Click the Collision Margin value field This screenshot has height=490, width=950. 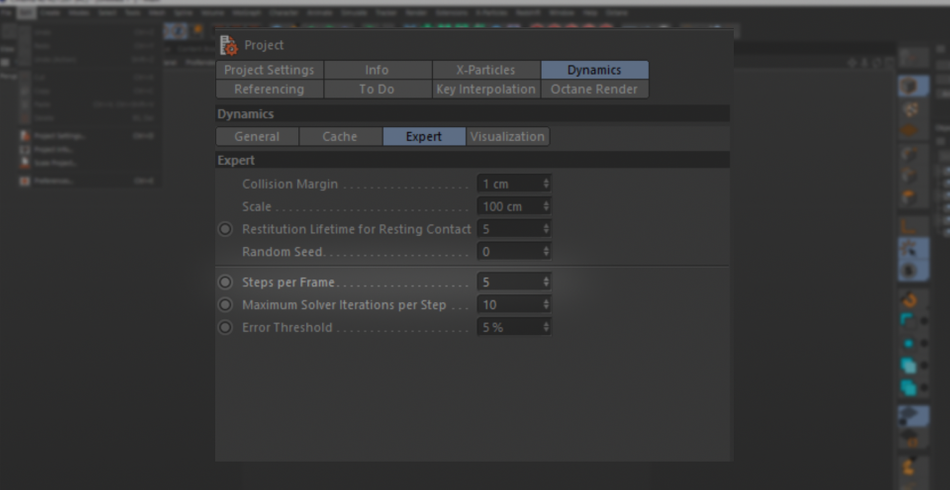point(514,184)
